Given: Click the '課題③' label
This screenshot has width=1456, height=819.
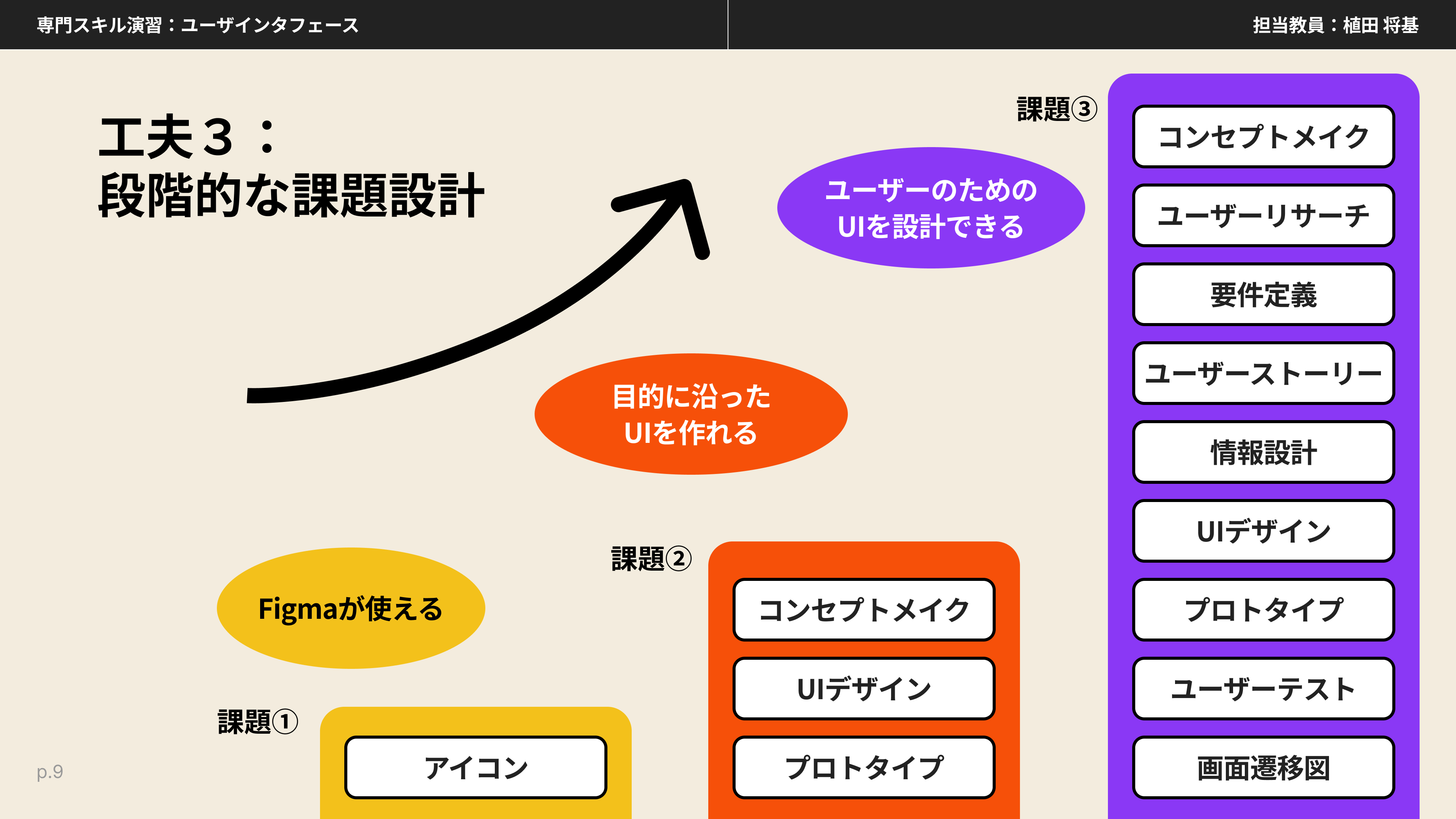Looking at the screenshot, I should click(x=1057, y=109).
